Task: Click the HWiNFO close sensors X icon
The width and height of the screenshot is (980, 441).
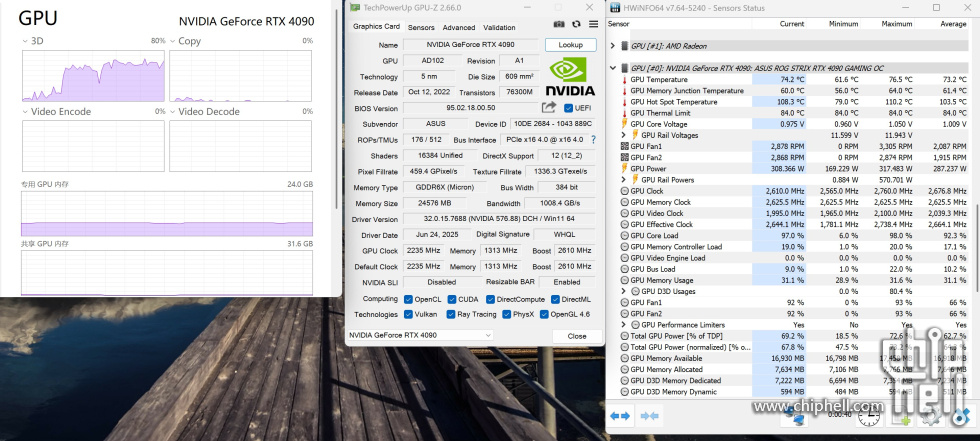Action: [x=963, y=415]
